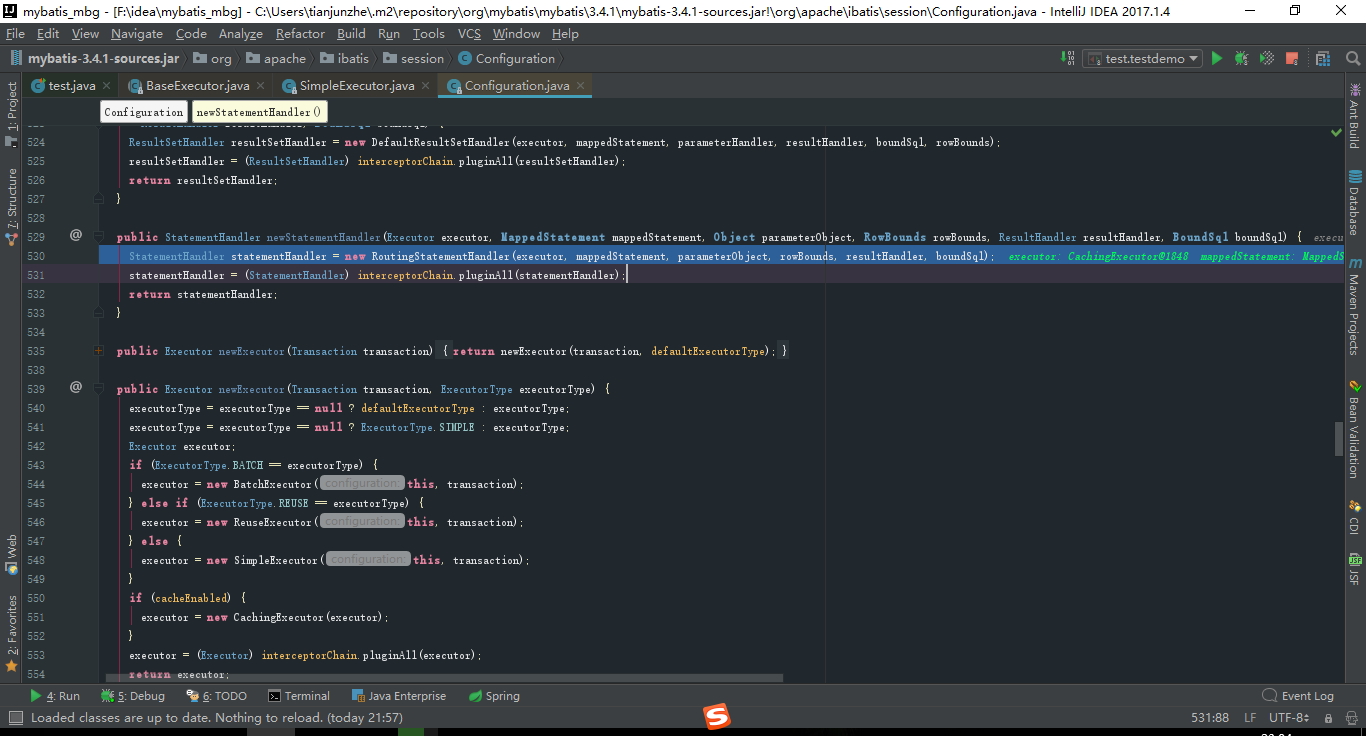Stop the running process with red square icon
This screenshot has height=736, width=1366.
click(1291, 58)
